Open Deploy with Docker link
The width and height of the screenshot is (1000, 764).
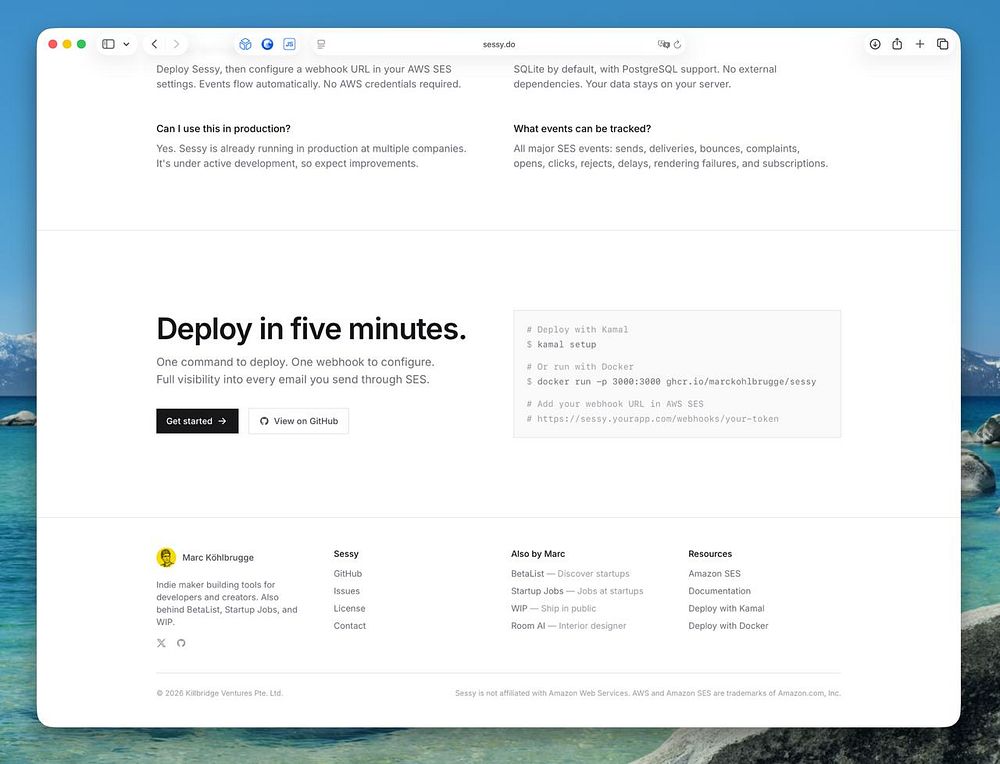pos(728,626)
